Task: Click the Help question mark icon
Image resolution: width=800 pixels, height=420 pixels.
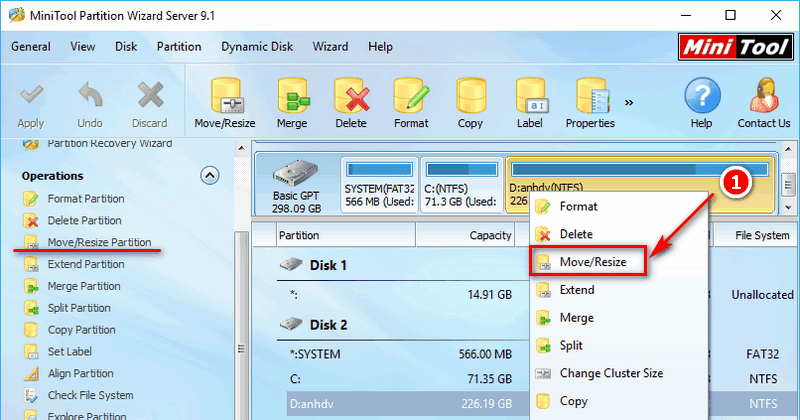Action: [702, 95]
